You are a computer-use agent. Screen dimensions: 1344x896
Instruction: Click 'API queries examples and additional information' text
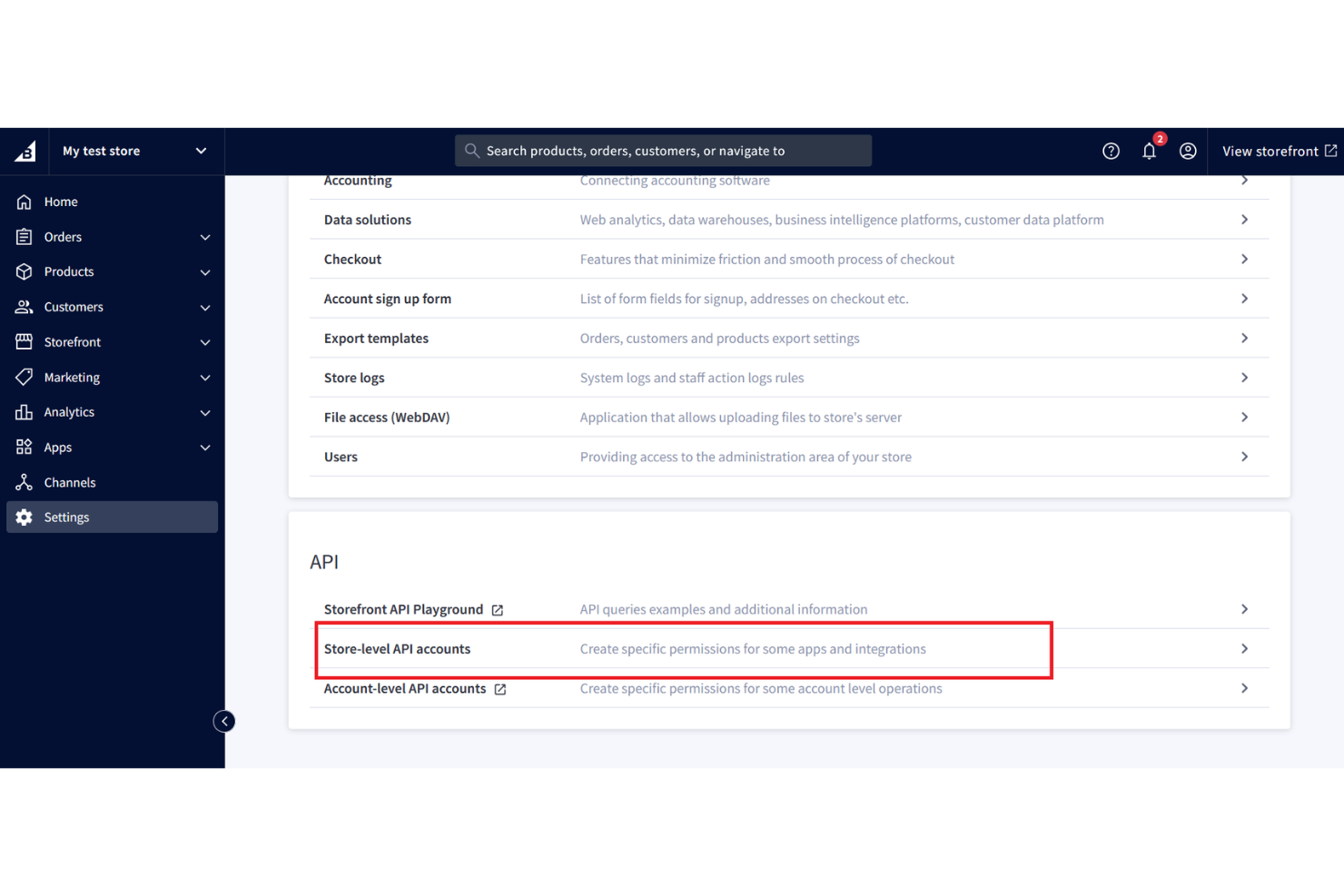[724, 609]
